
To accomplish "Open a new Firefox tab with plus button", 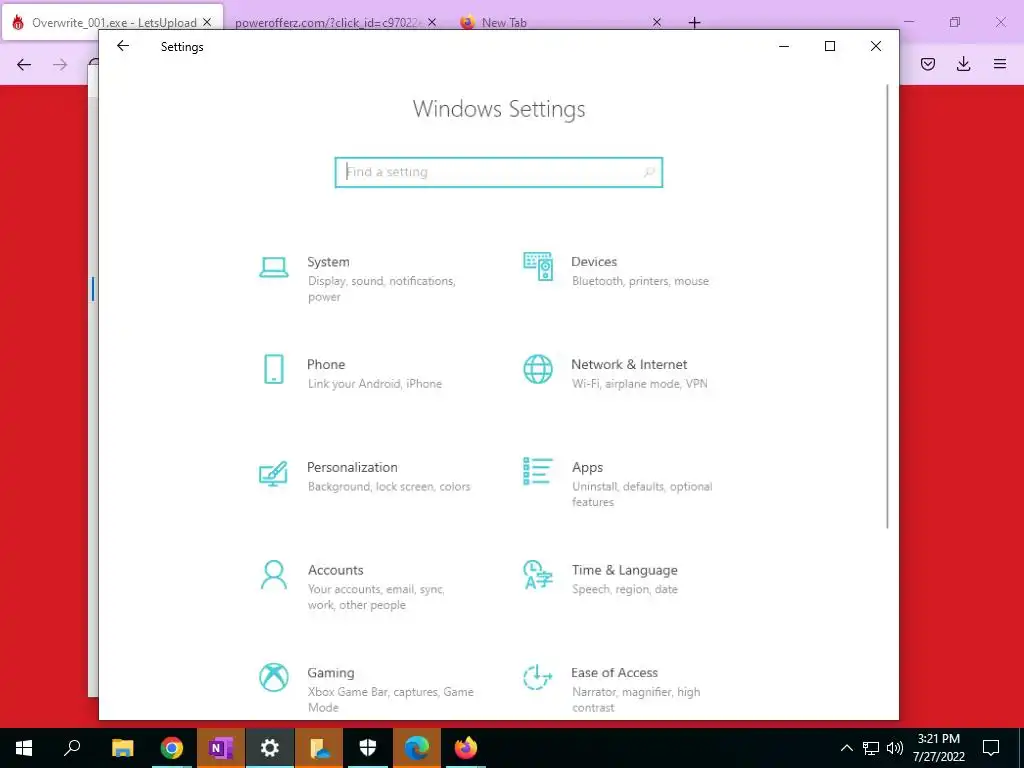I will tap(694, 23).
